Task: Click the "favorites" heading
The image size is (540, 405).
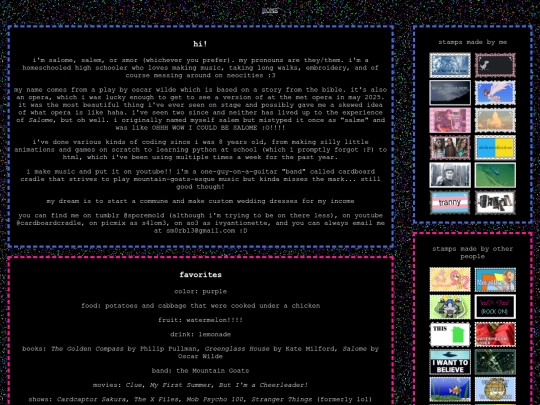Action: [x=200, y=274]
